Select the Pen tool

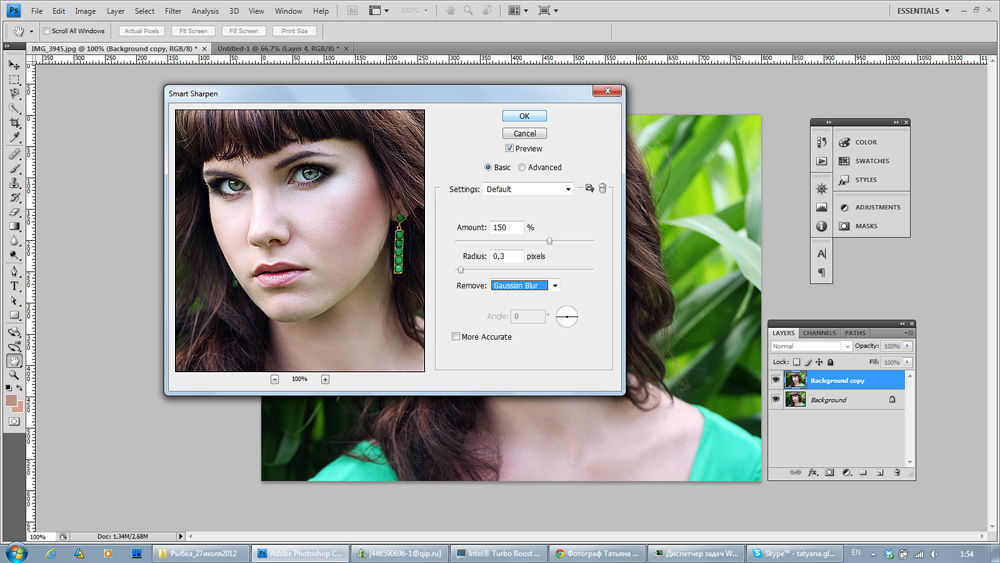(x=14, y=272)
